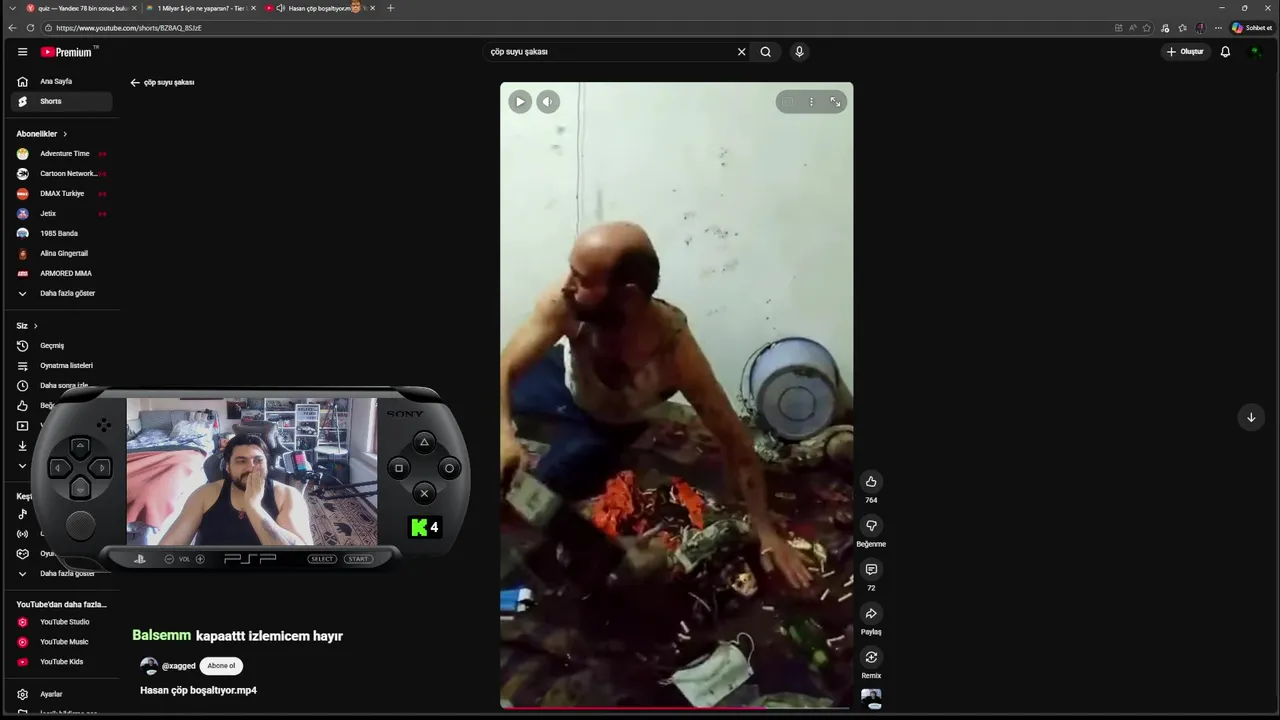The width and height of the screenshot is (1280, 720).
Task: Open YouTube Studio
Action: [62, 622]
